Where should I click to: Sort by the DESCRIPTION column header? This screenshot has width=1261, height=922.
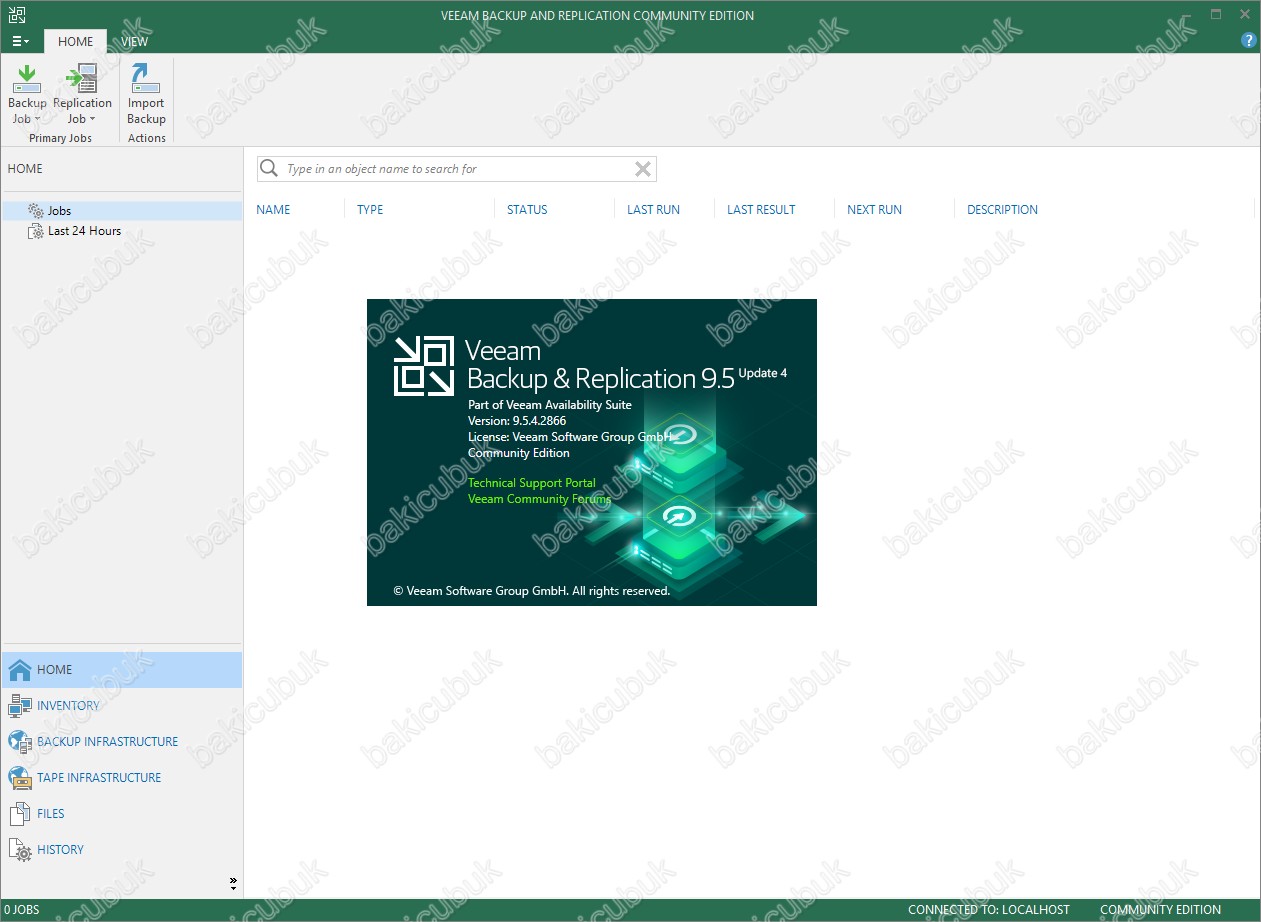1002,210
